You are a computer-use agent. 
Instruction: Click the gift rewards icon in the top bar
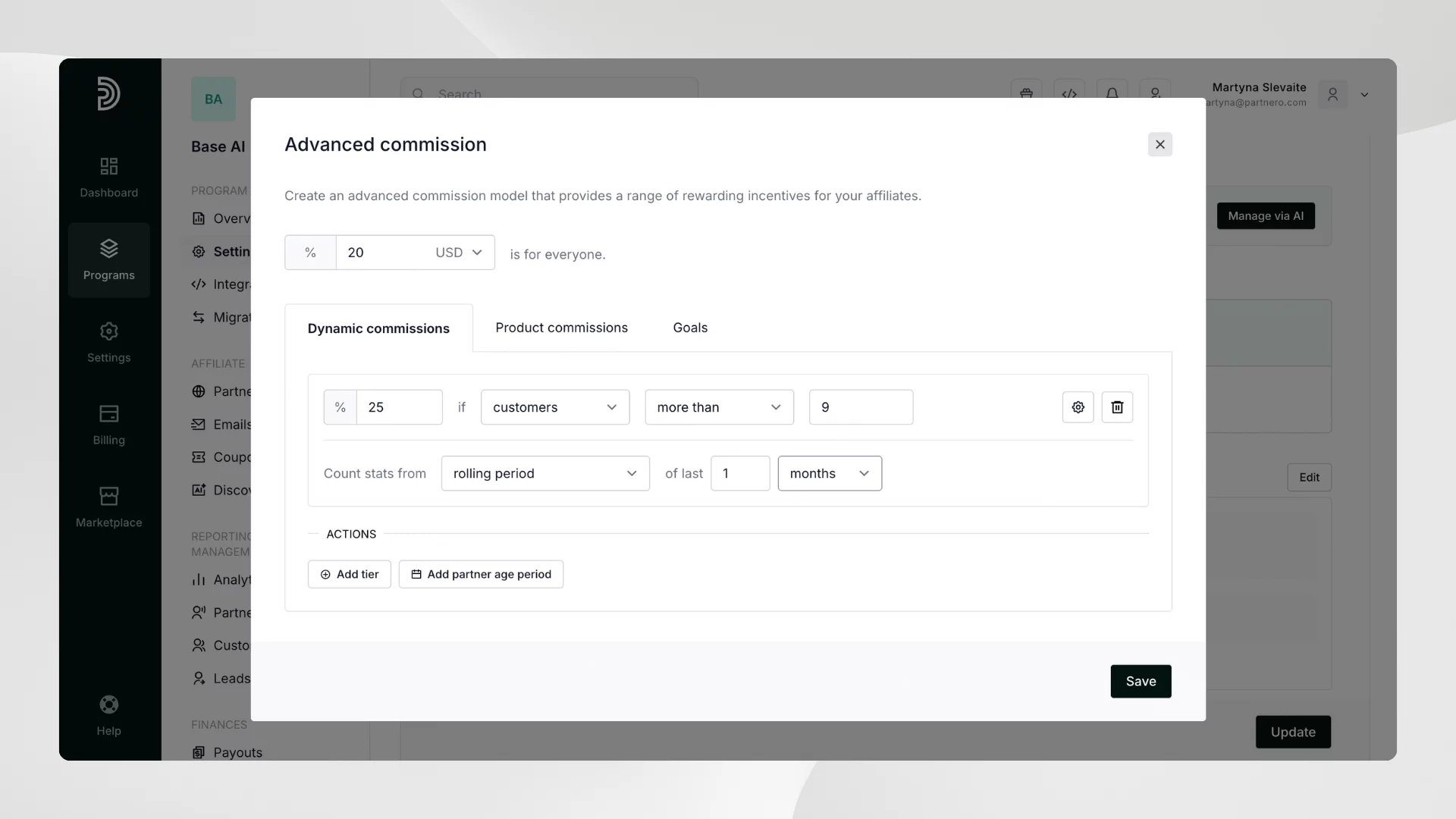1026,93
